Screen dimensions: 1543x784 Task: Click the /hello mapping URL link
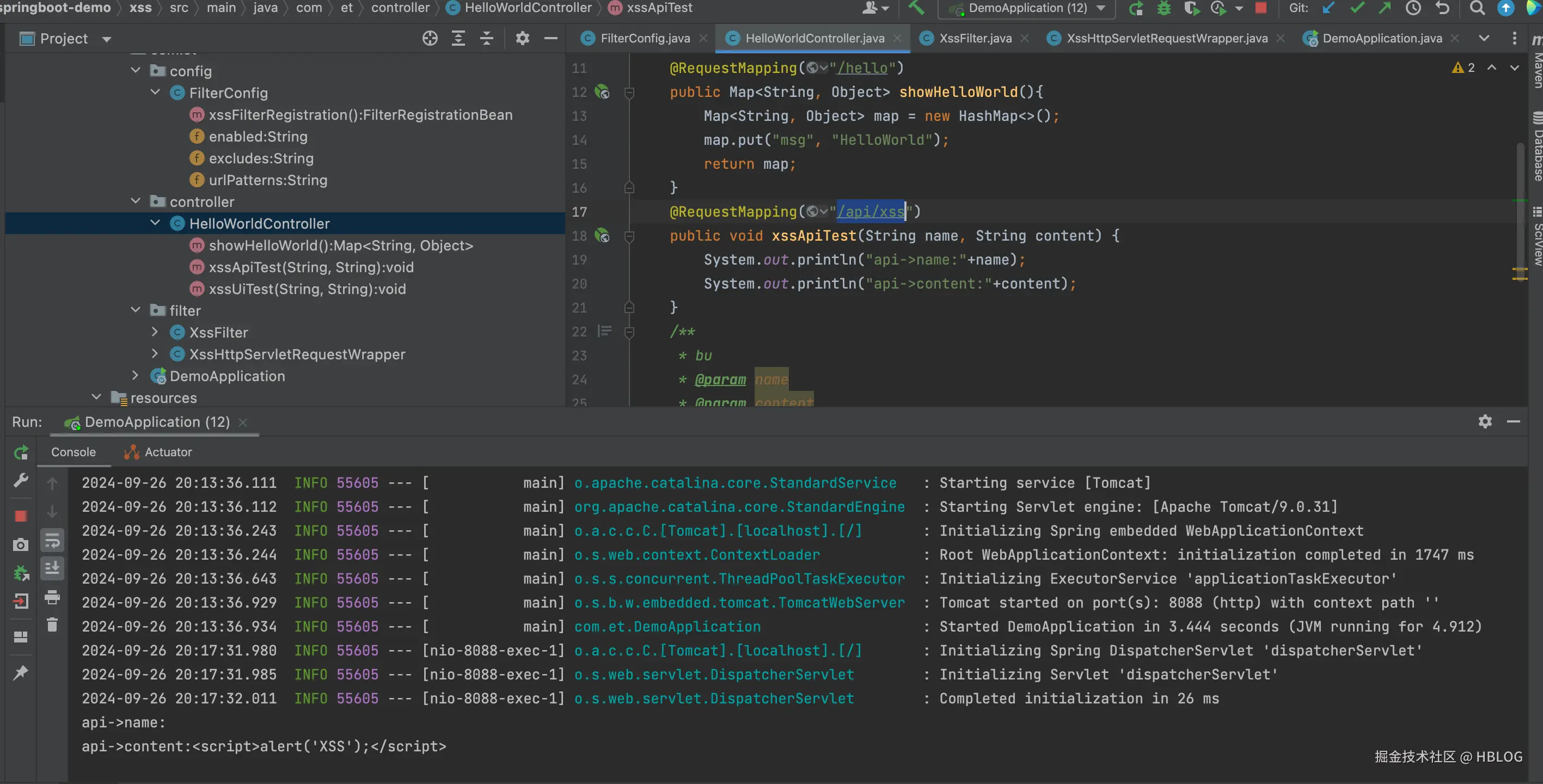click(862, 68)
